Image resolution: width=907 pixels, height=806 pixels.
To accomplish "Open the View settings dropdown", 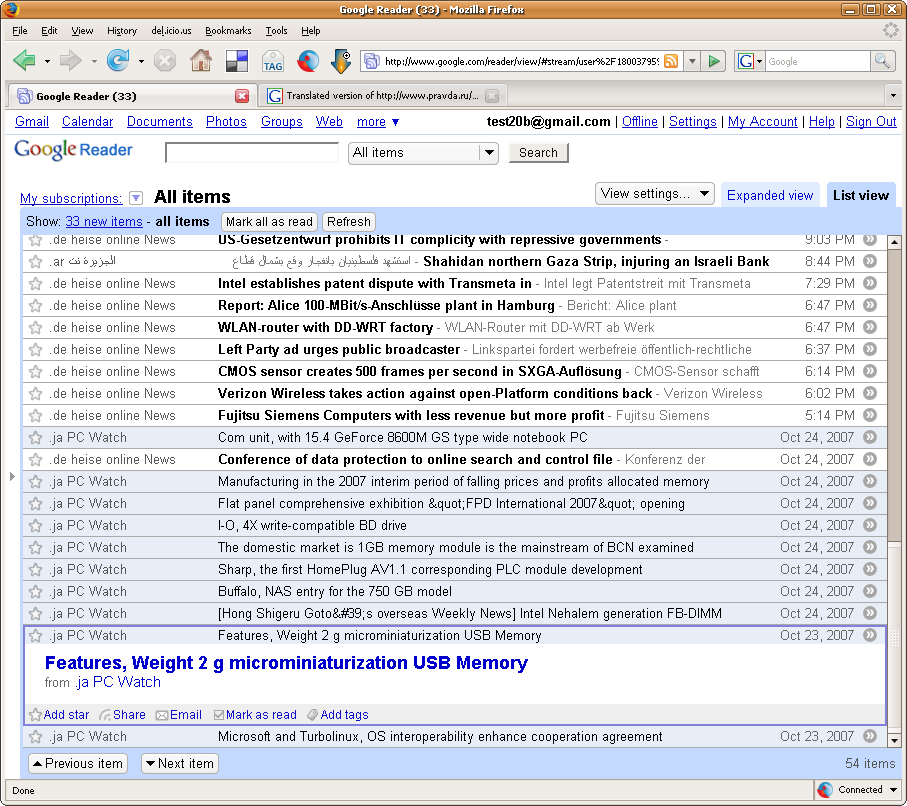I will click(654, 193).
